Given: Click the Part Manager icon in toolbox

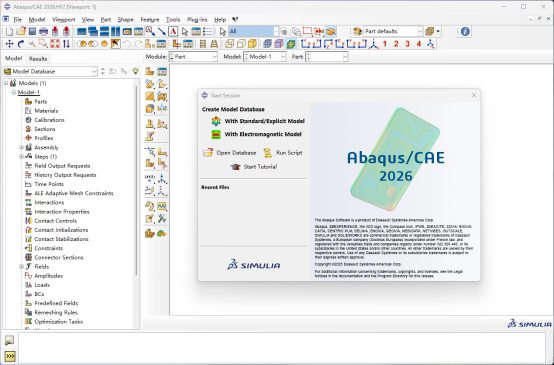Looking at the screenshot, I should (x=162, y=71).
